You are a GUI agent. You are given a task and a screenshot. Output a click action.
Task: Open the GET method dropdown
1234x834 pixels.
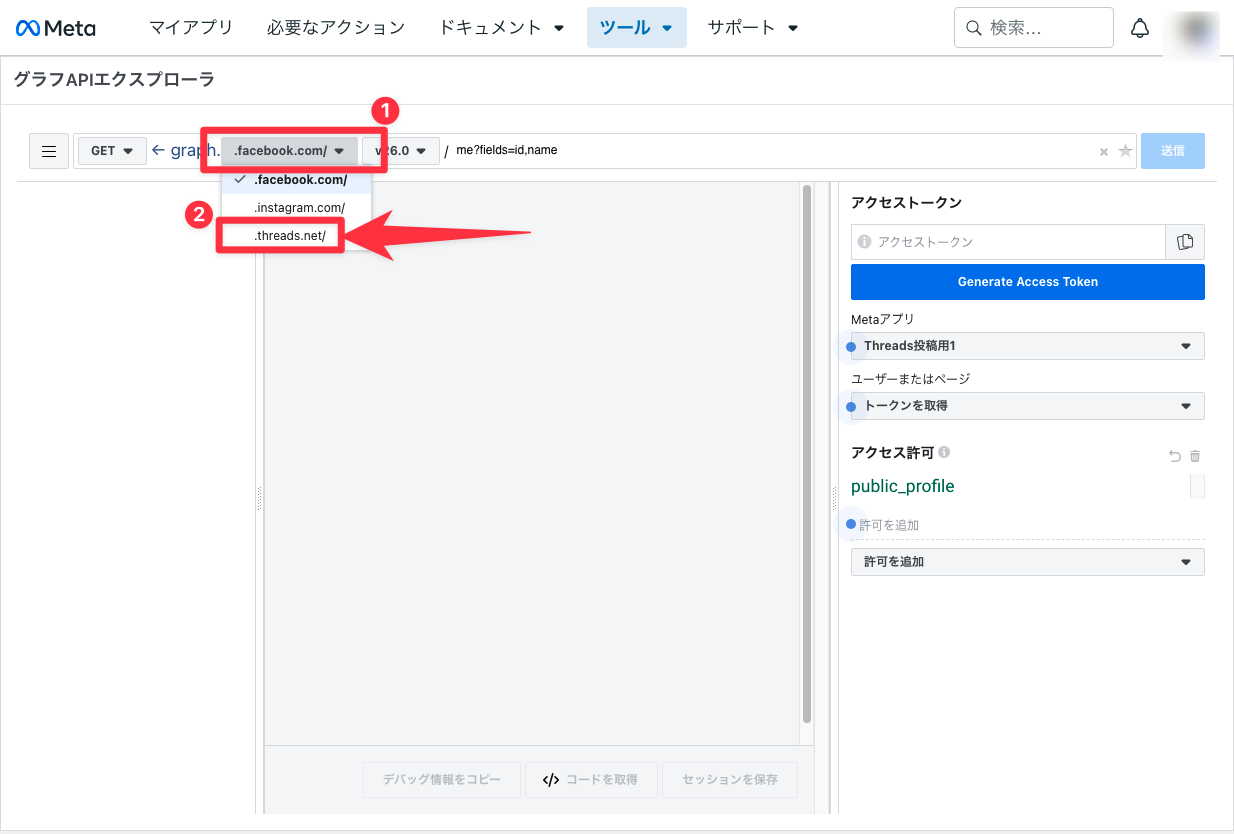click(x=112, y=151)
